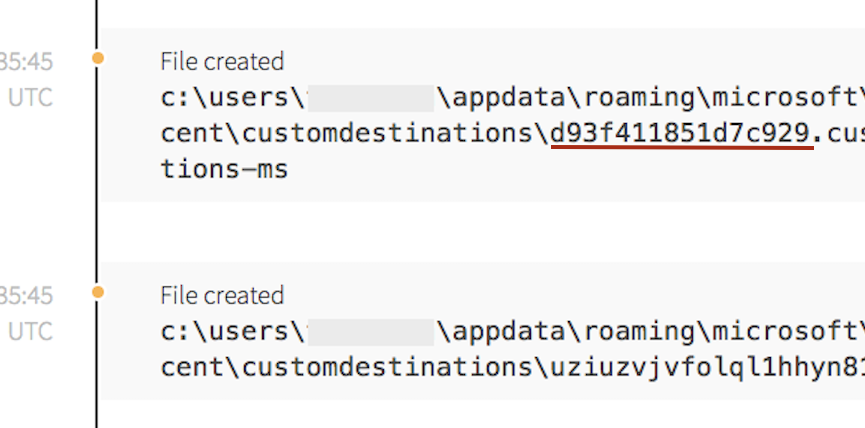Screen dimensions: 865x428
Task: Click redacted username in the d93f411851d7c929 path
Action: [370, 98]
